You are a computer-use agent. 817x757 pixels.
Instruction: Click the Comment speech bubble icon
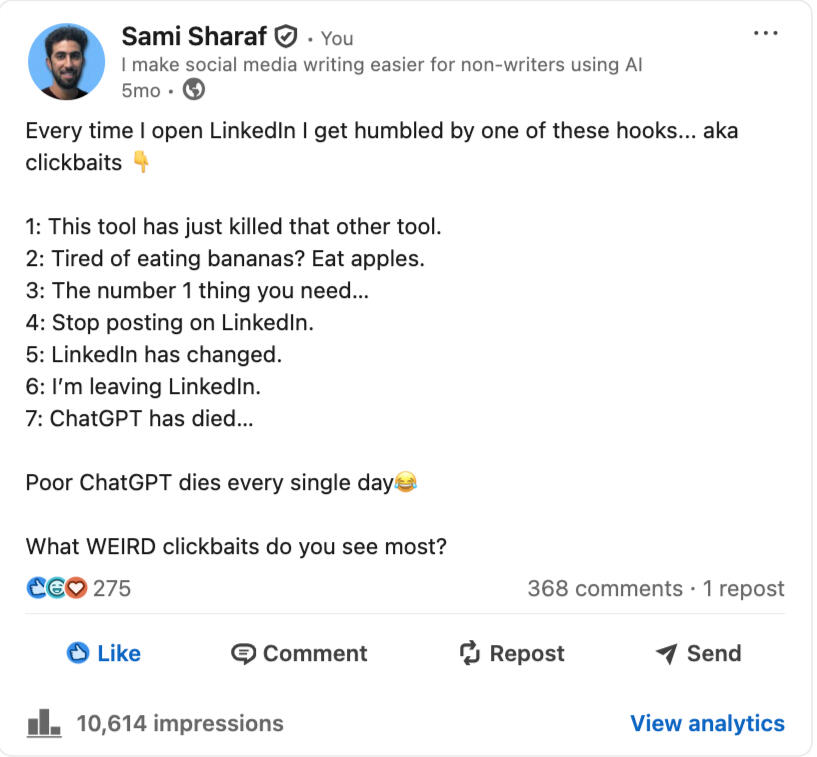click(x=243, y=653)
